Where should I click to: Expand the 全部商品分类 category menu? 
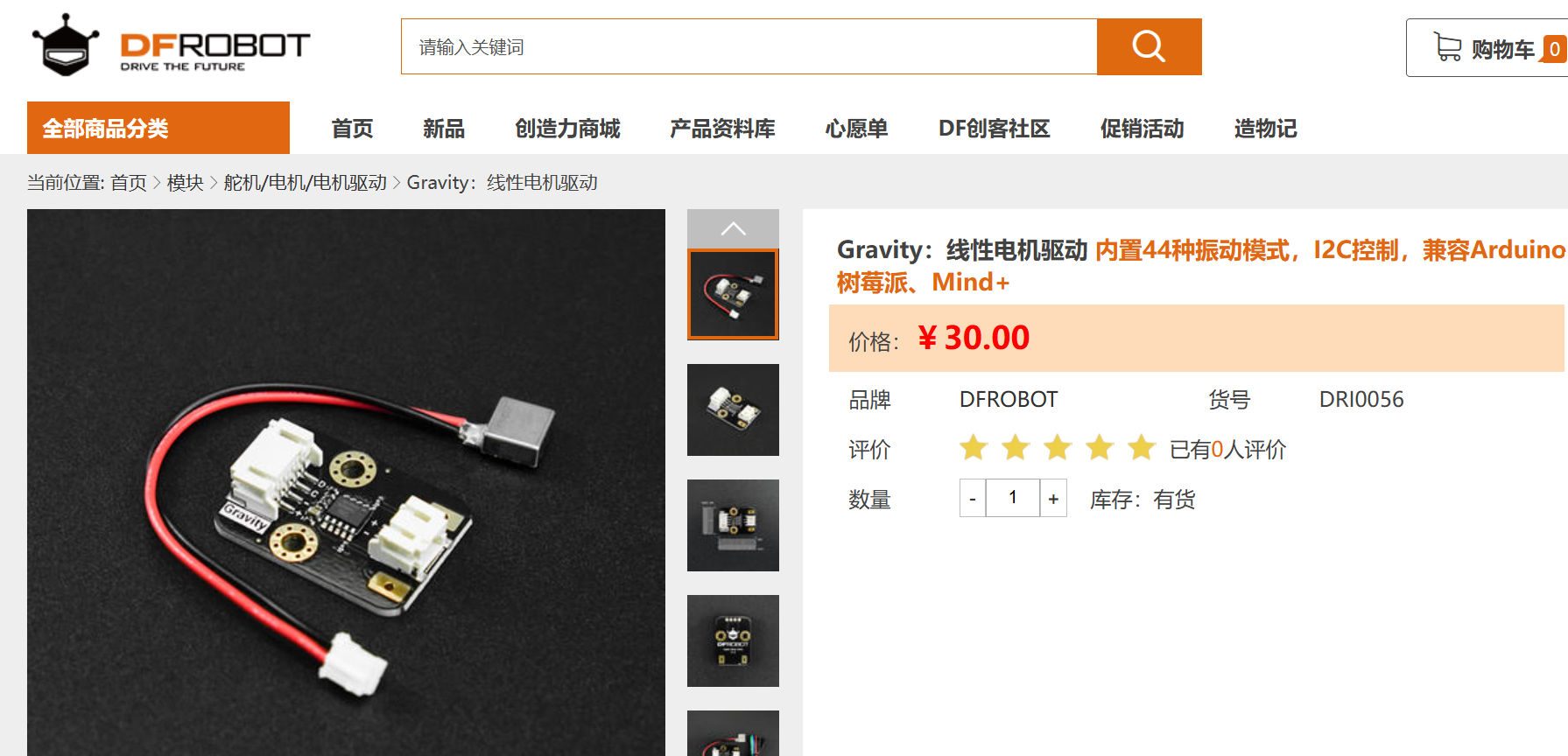coord(158,128)
